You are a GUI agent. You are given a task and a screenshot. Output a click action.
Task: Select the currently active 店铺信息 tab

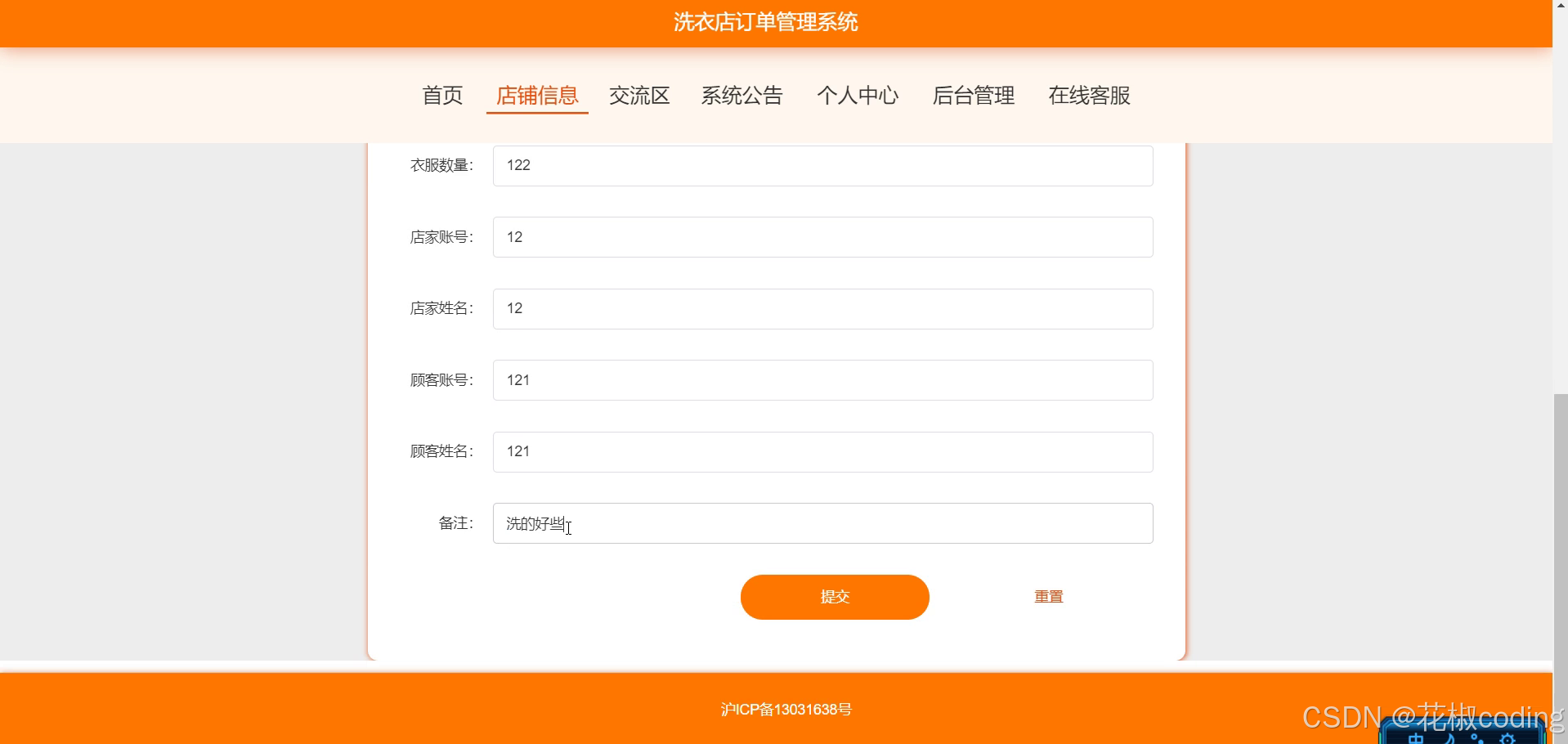tap(536, 96)
